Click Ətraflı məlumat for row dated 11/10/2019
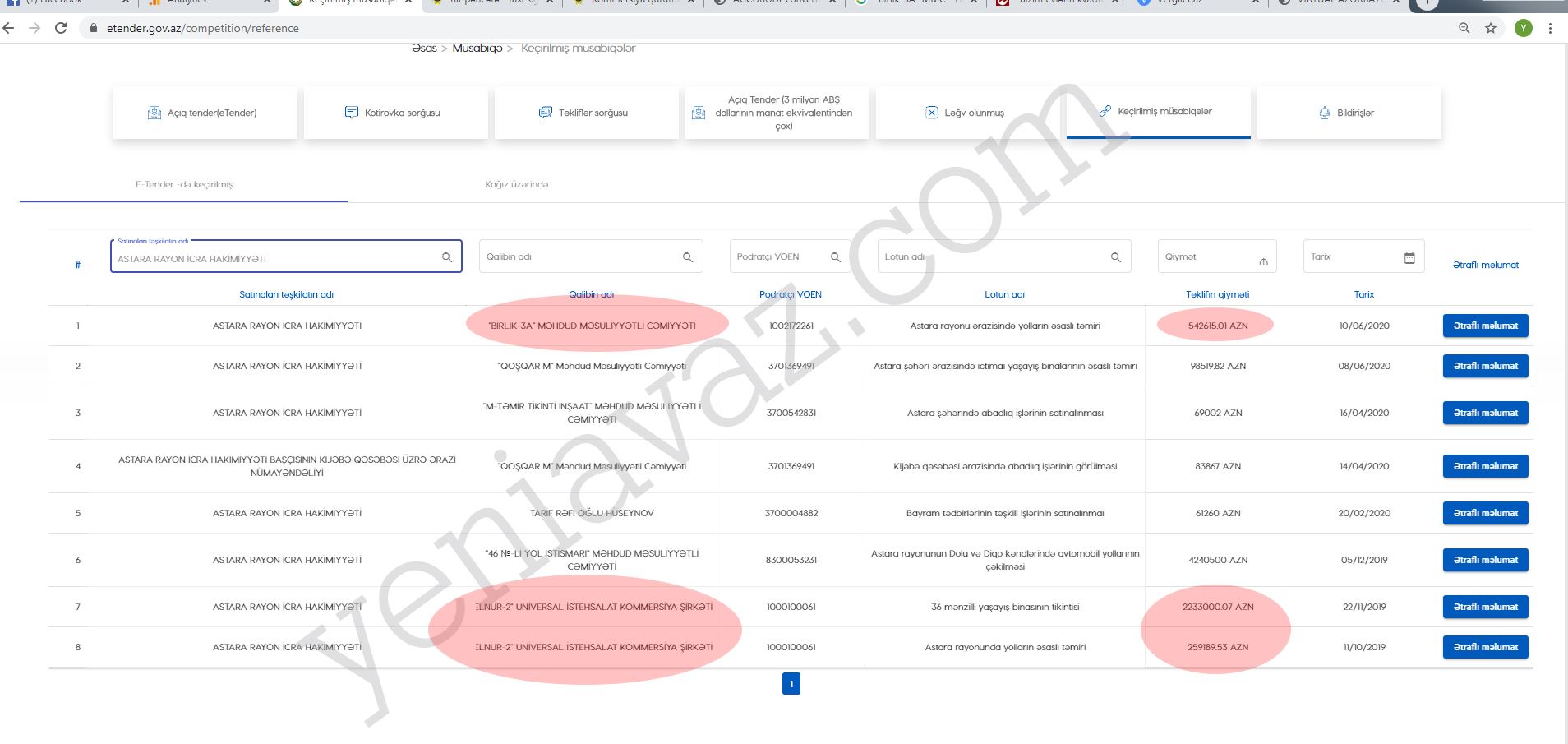The image size is (1568, 744). [x=1486, y=647]
